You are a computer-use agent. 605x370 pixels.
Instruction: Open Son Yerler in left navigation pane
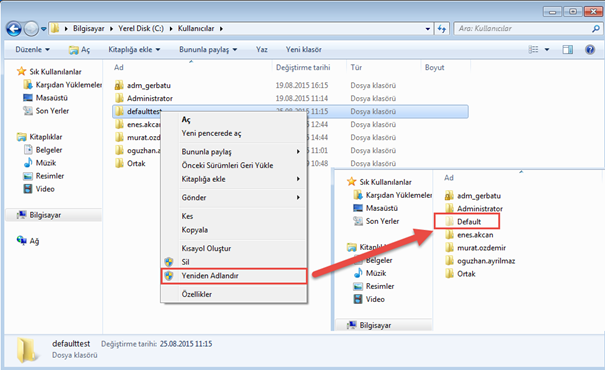(x=46, y=111)
